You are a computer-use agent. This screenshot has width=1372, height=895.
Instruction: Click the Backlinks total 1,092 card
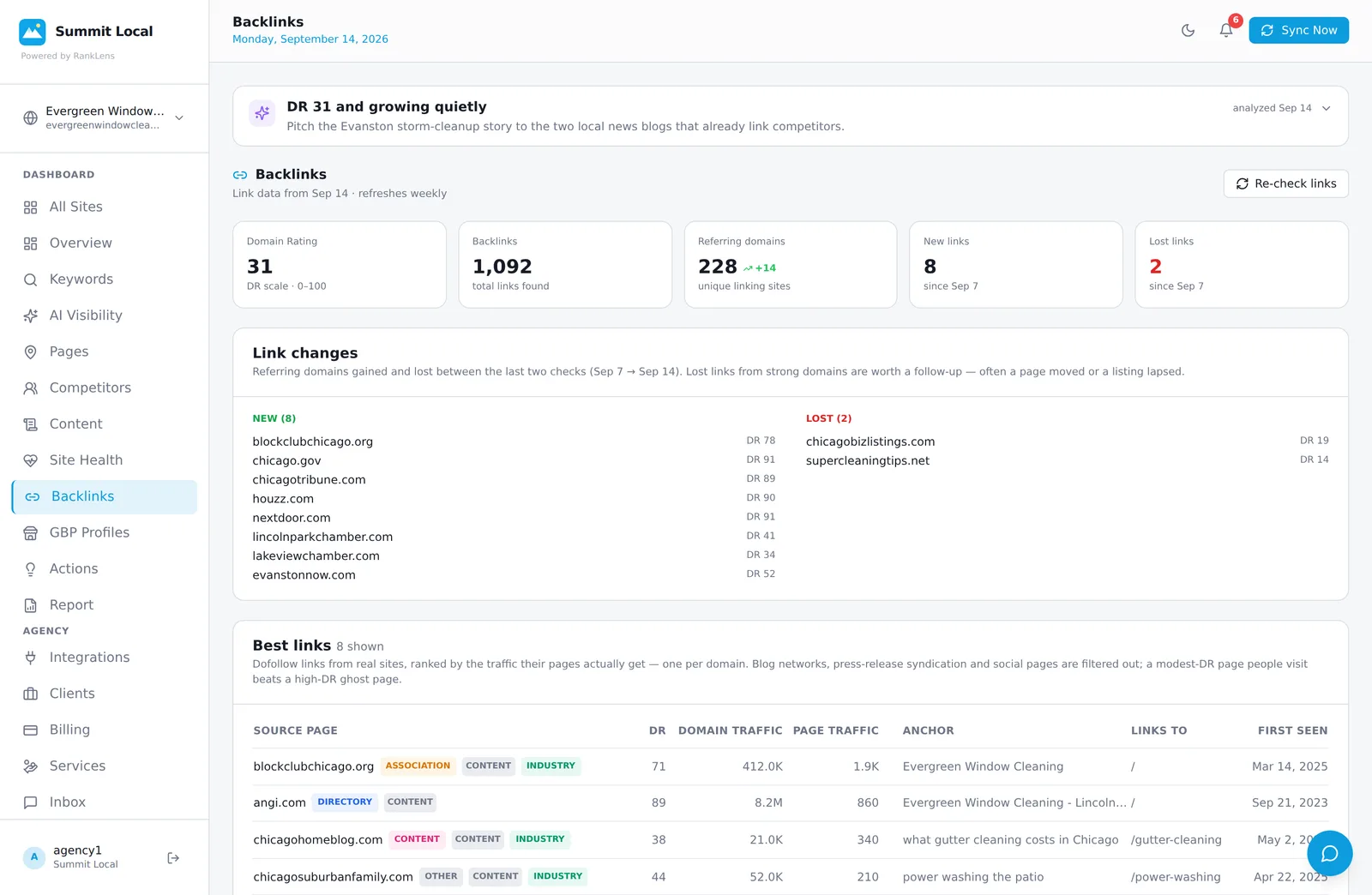565,265
